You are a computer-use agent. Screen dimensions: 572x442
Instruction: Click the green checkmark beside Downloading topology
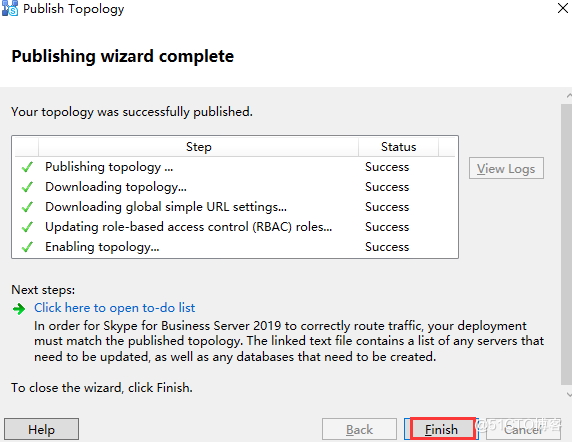pyautogui.click(x=27, y=187)
